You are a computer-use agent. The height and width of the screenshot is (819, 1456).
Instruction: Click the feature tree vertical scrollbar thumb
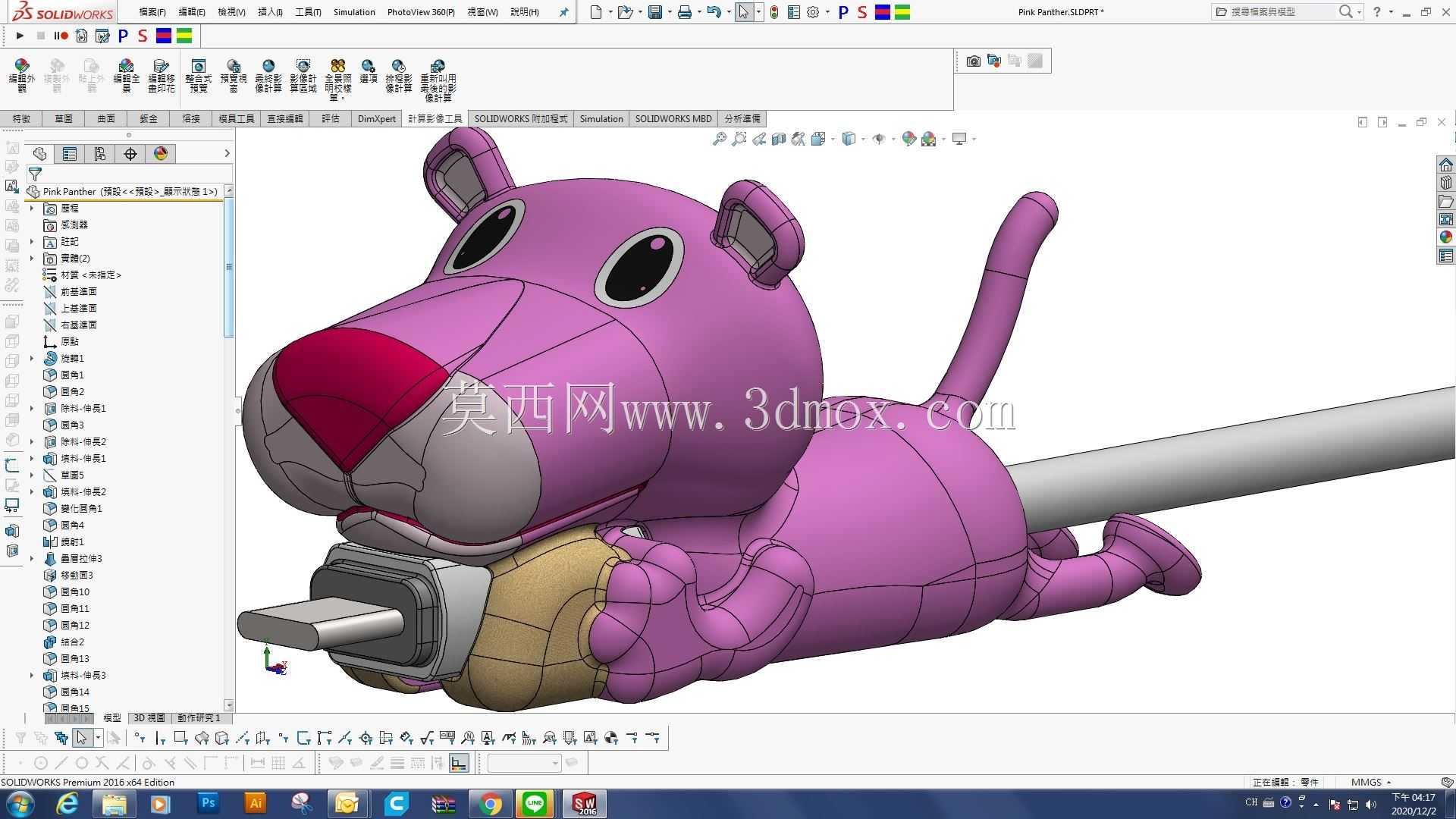[229, 267]
